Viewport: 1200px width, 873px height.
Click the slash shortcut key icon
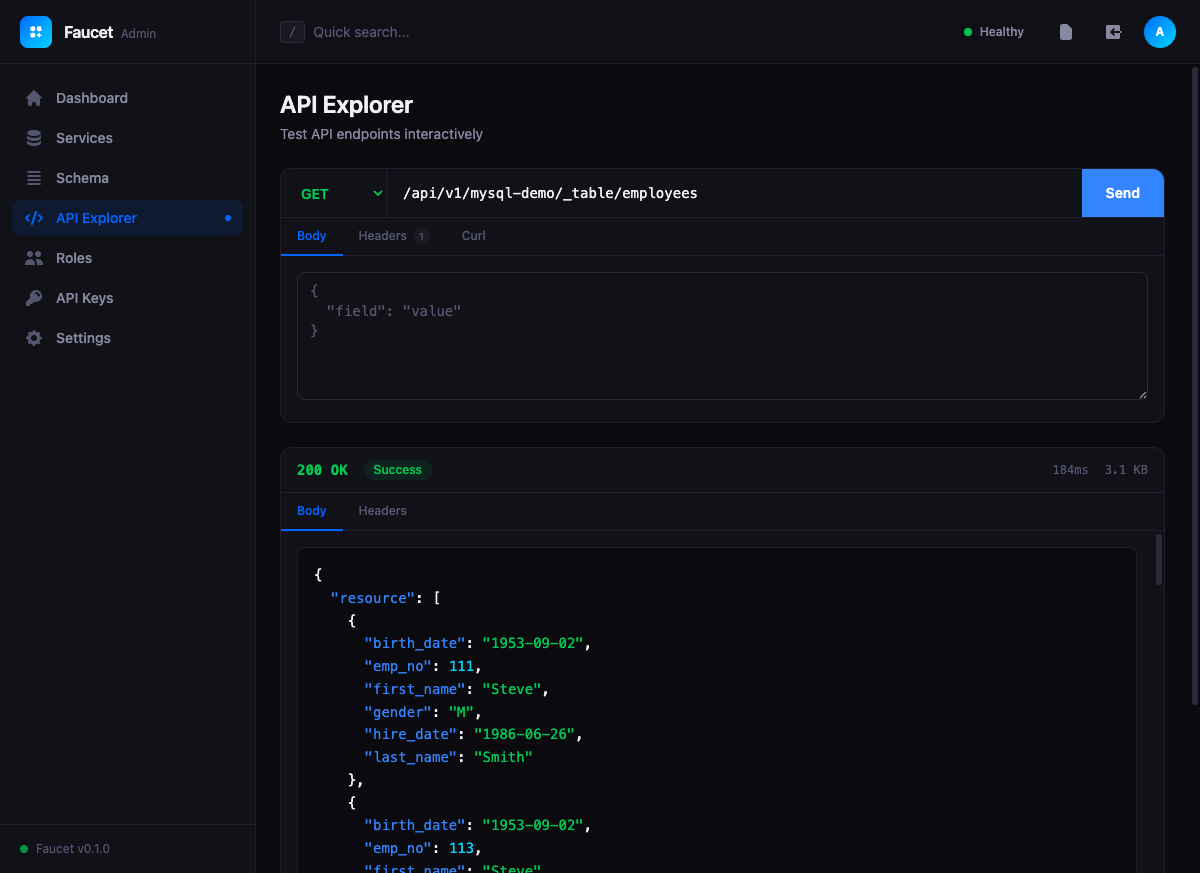pos(292,32)
